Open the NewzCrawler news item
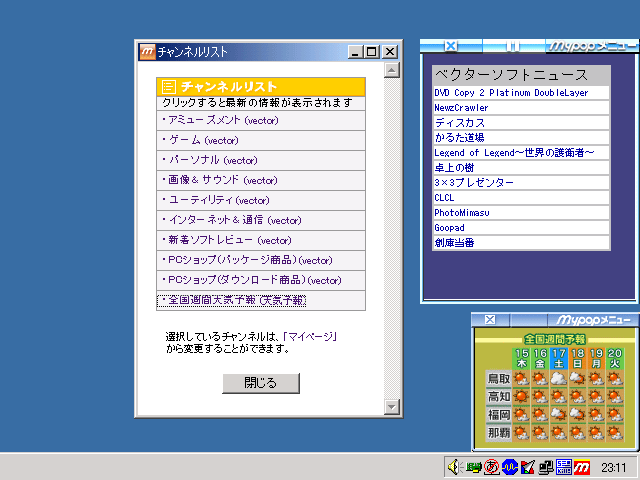640x480 pixels. pyautogui.click(x=521, y=108)
